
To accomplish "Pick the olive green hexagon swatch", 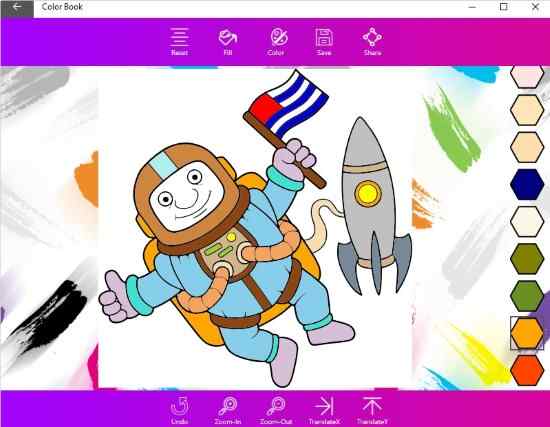I will (x=527, y=259).
